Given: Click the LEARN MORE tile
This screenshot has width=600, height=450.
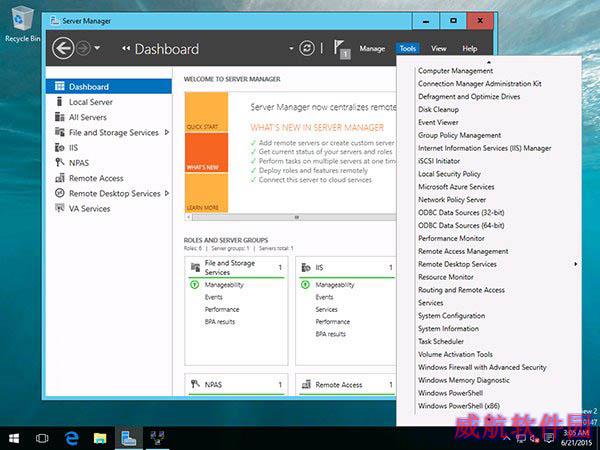Looking at the screenshot, I should [x=206, y=193].
